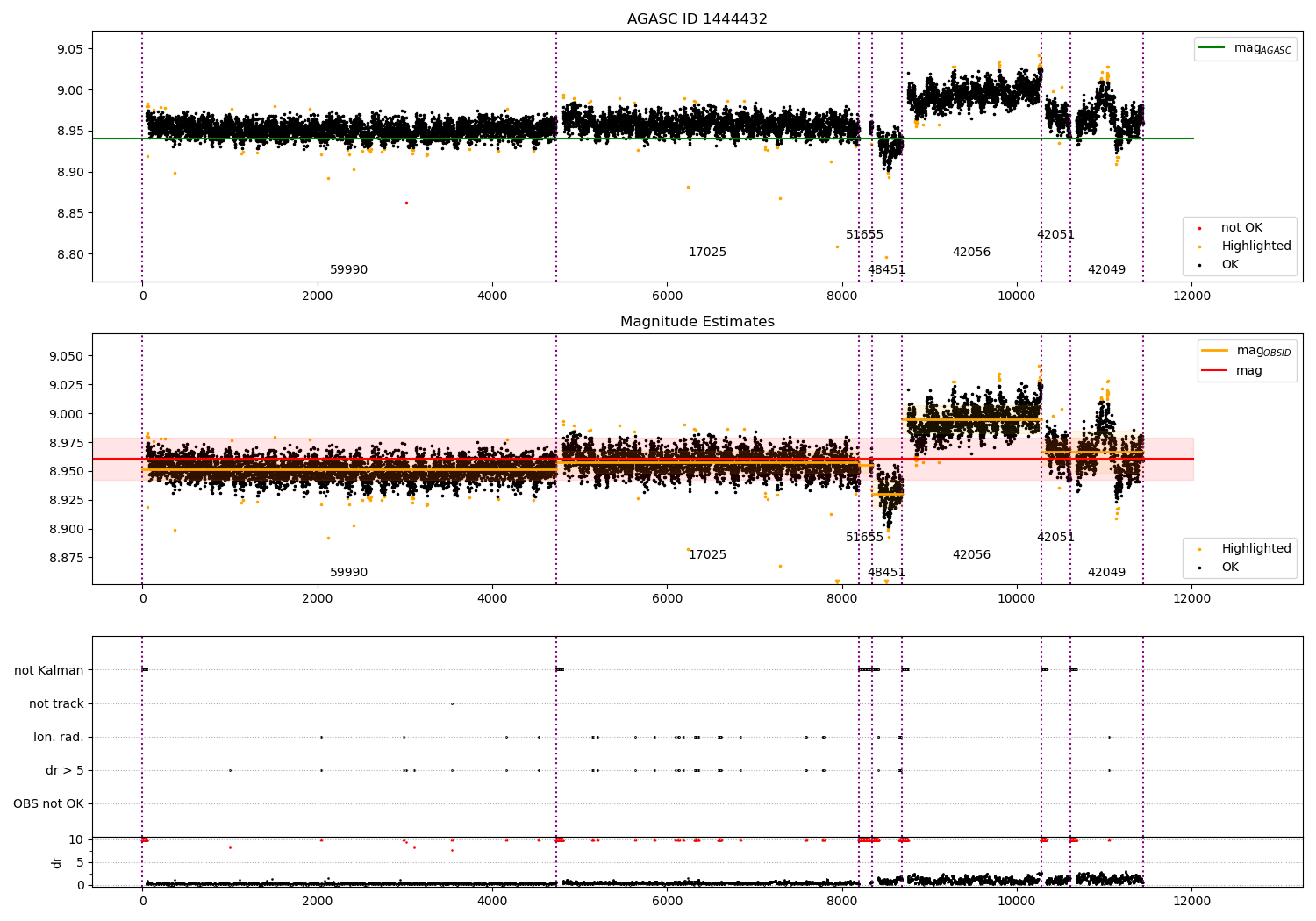Select the 'dr > 5' axis label

pos(65,771)
